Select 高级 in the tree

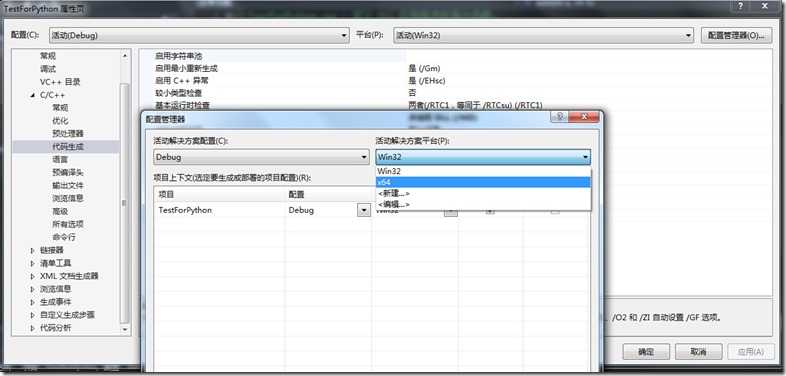pyautogui.click(x=60, y=211)
